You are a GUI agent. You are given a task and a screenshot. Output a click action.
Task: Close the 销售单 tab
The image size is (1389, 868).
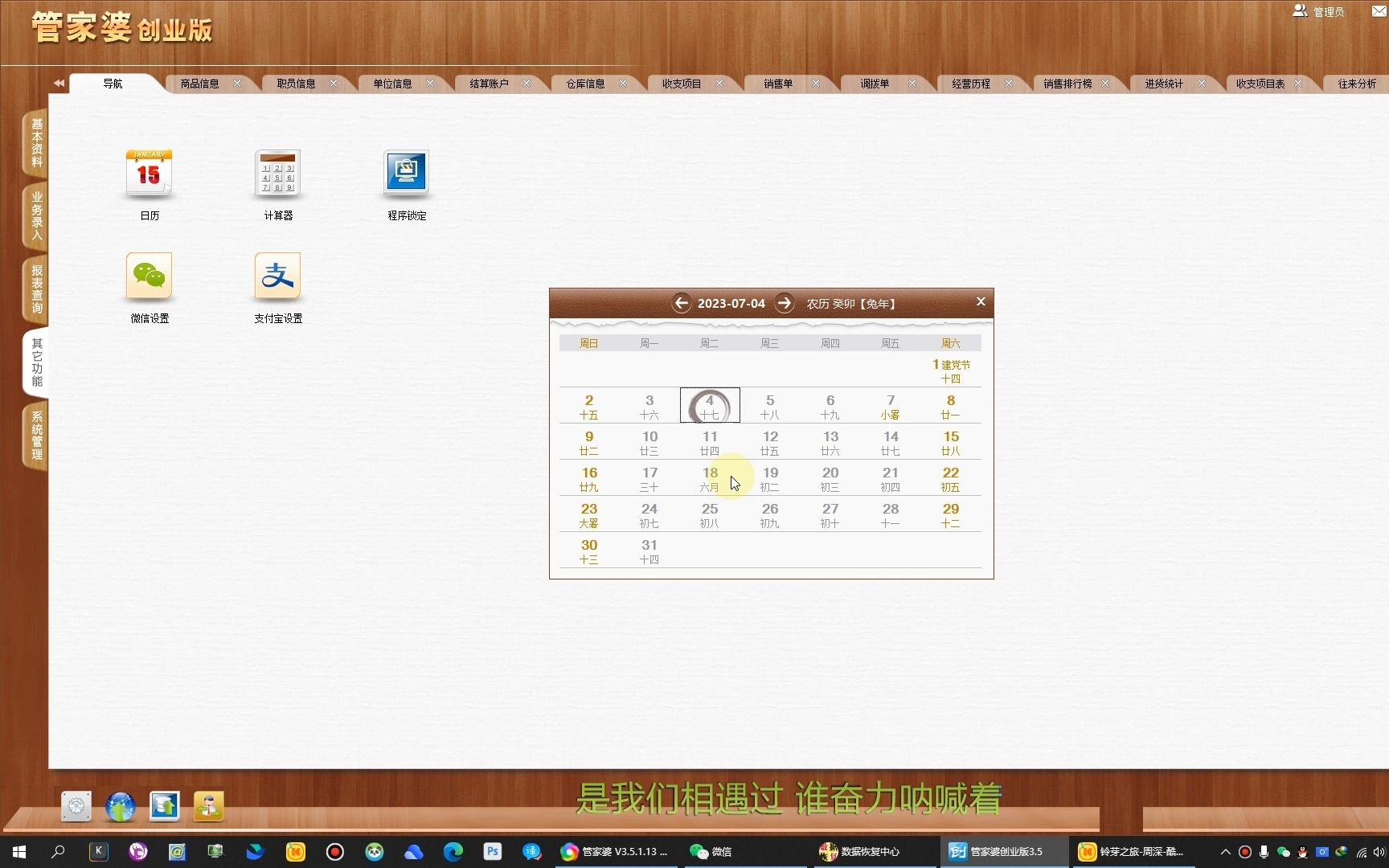816,83
